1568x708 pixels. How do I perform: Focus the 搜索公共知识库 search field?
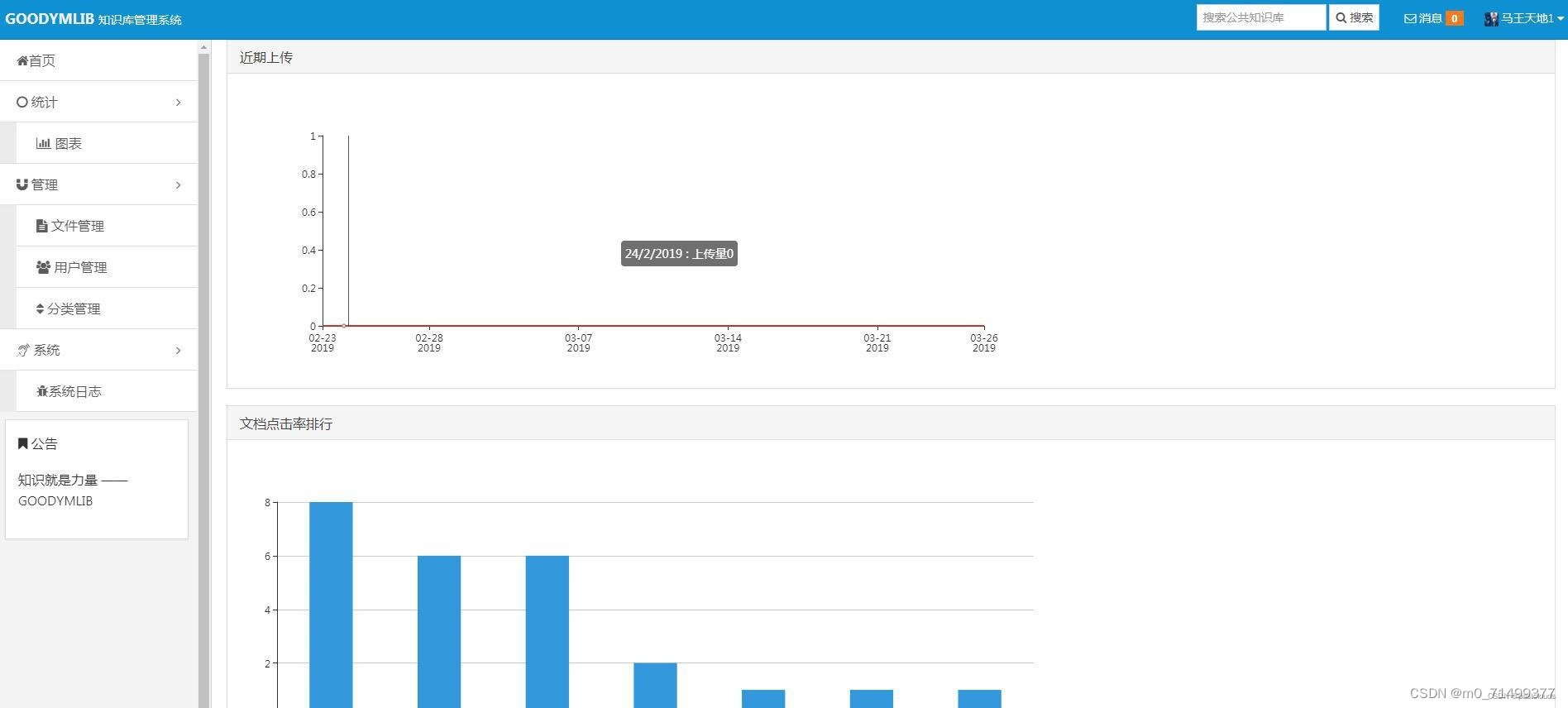pos(1261,17)
